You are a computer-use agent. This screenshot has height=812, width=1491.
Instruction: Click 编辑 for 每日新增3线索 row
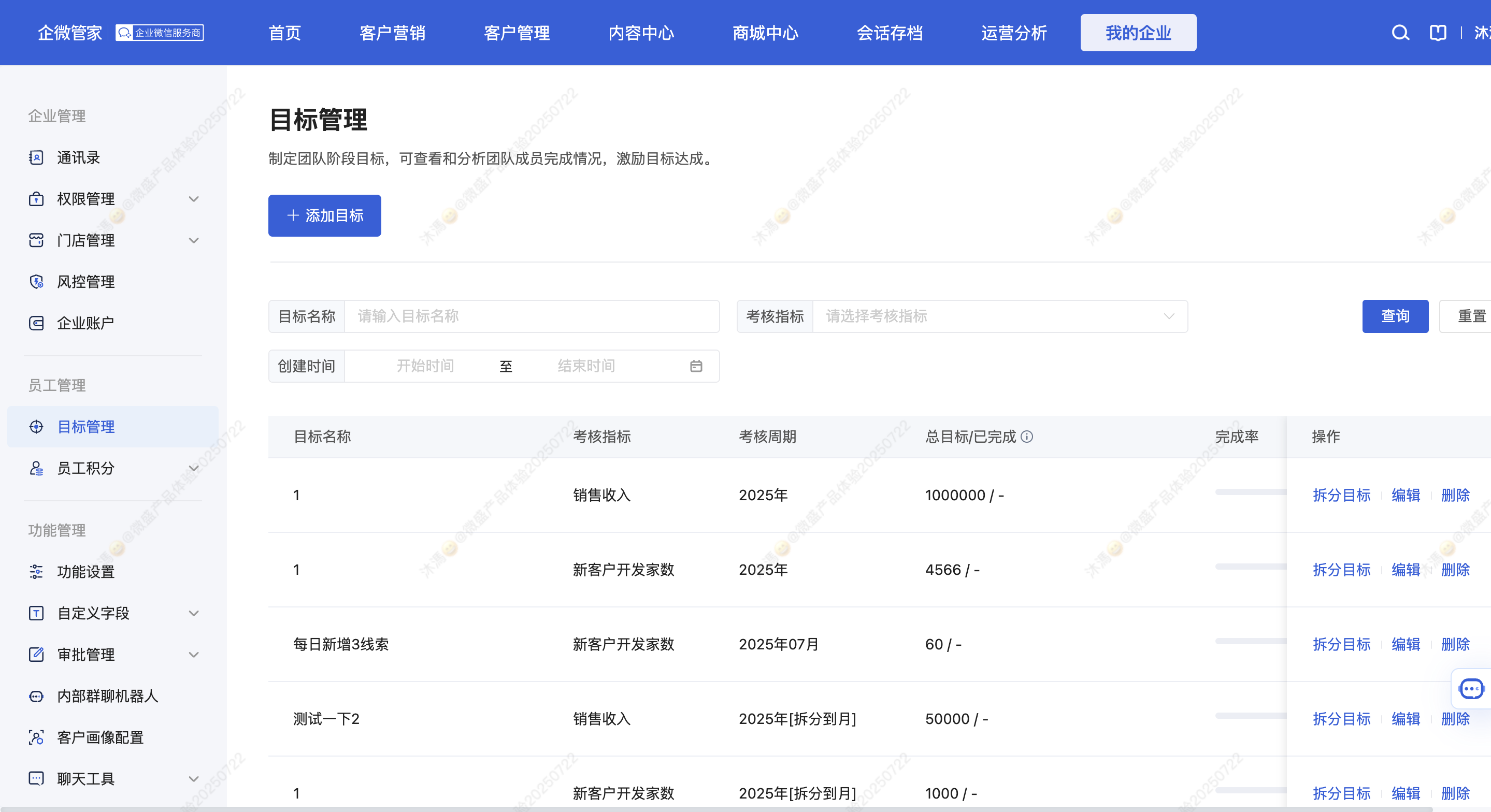1406,644
